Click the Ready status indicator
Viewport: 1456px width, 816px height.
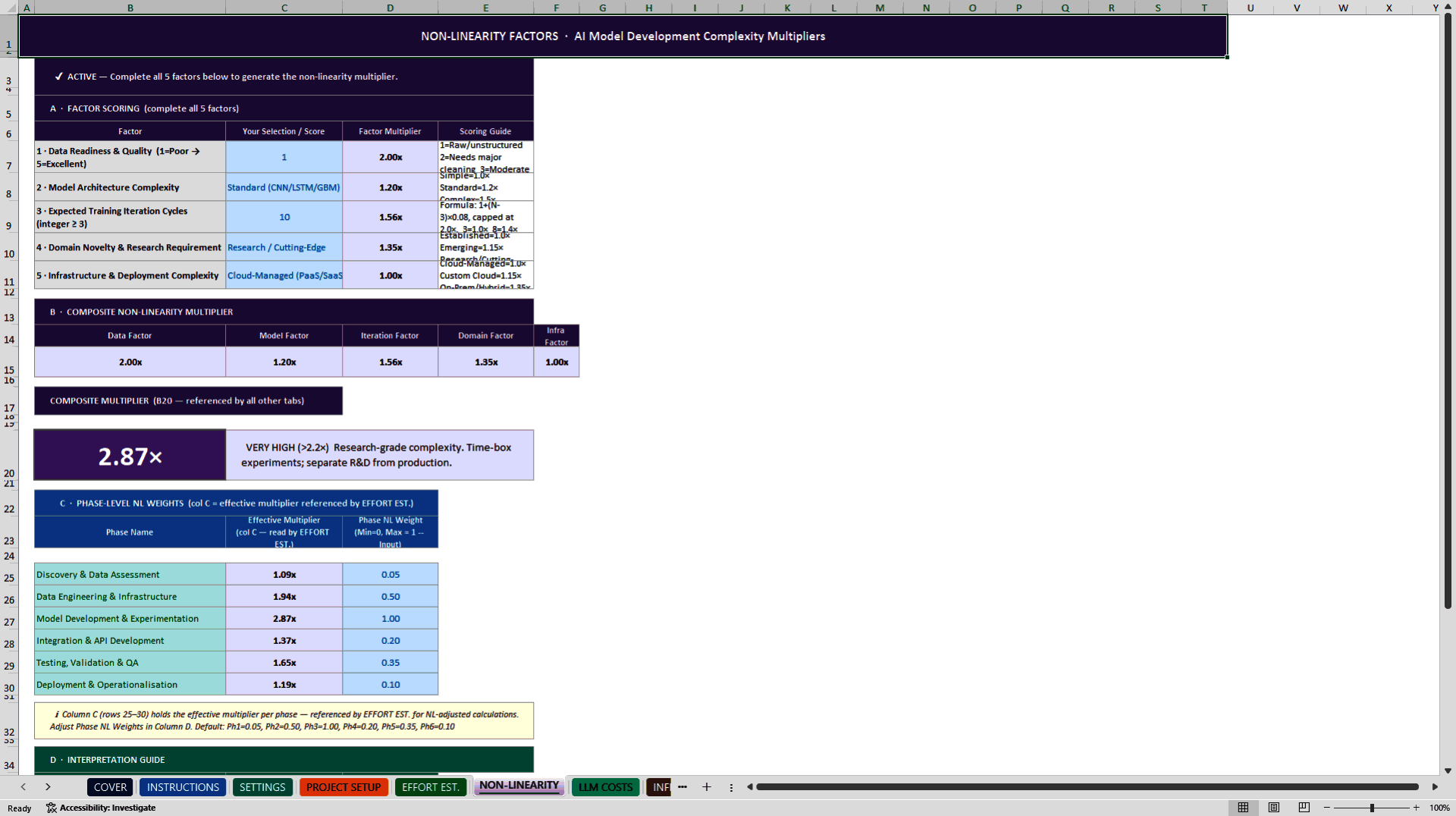[20, 808]
